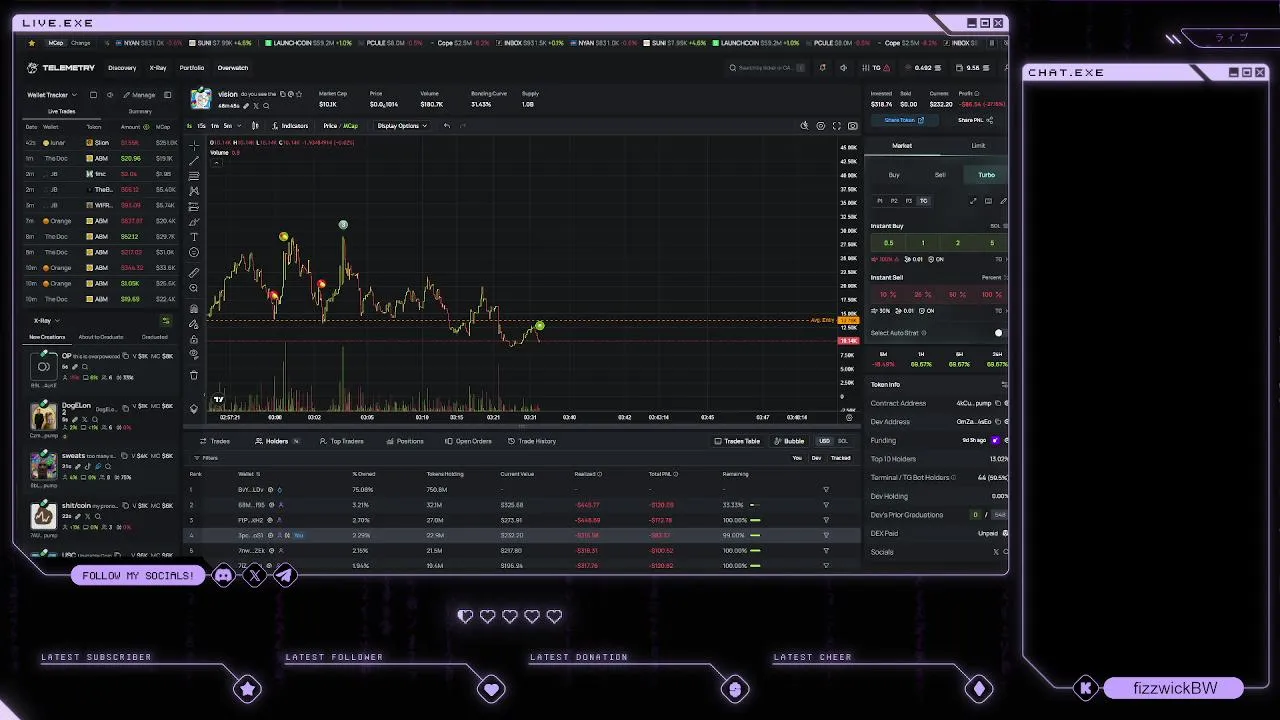
Task: Open sweats token card thumbnail
Action: pyautogui.click(x=43, y=466)
